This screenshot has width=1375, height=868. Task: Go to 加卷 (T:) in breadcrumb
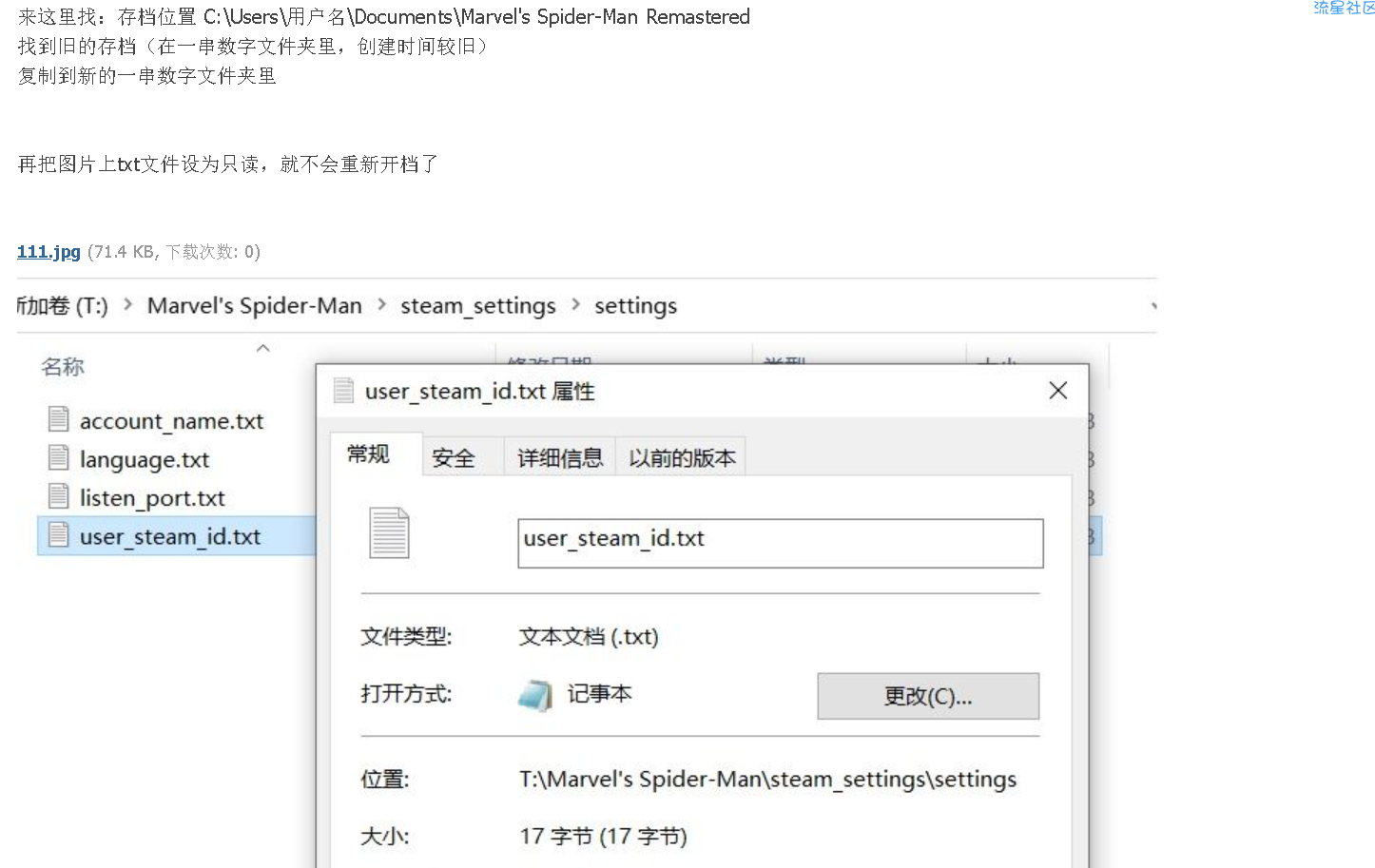[x=63, y=306]
